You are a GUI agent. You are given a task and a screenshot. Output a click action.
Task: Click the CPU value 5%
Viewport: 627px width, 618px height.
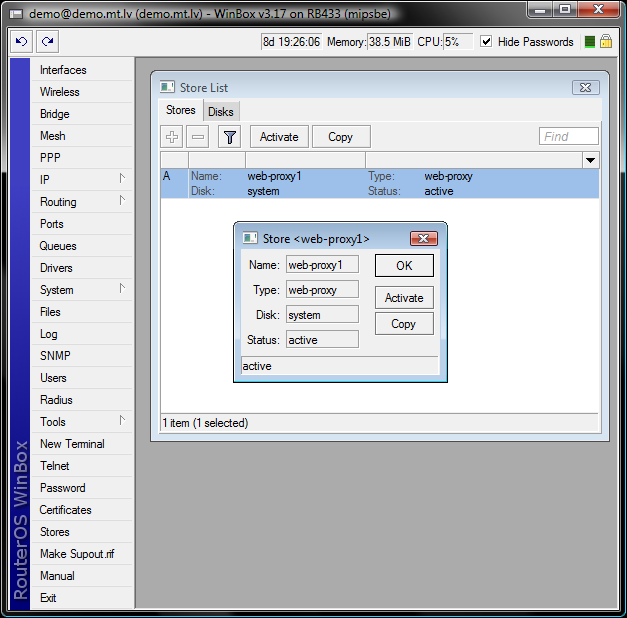458,42
